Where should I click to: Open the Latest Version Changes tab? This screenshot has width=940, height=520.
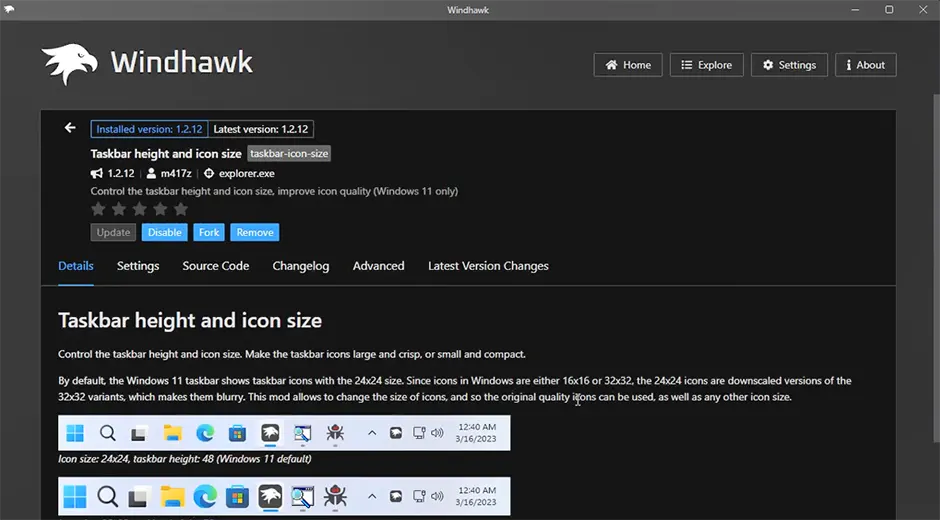[488, 266]
